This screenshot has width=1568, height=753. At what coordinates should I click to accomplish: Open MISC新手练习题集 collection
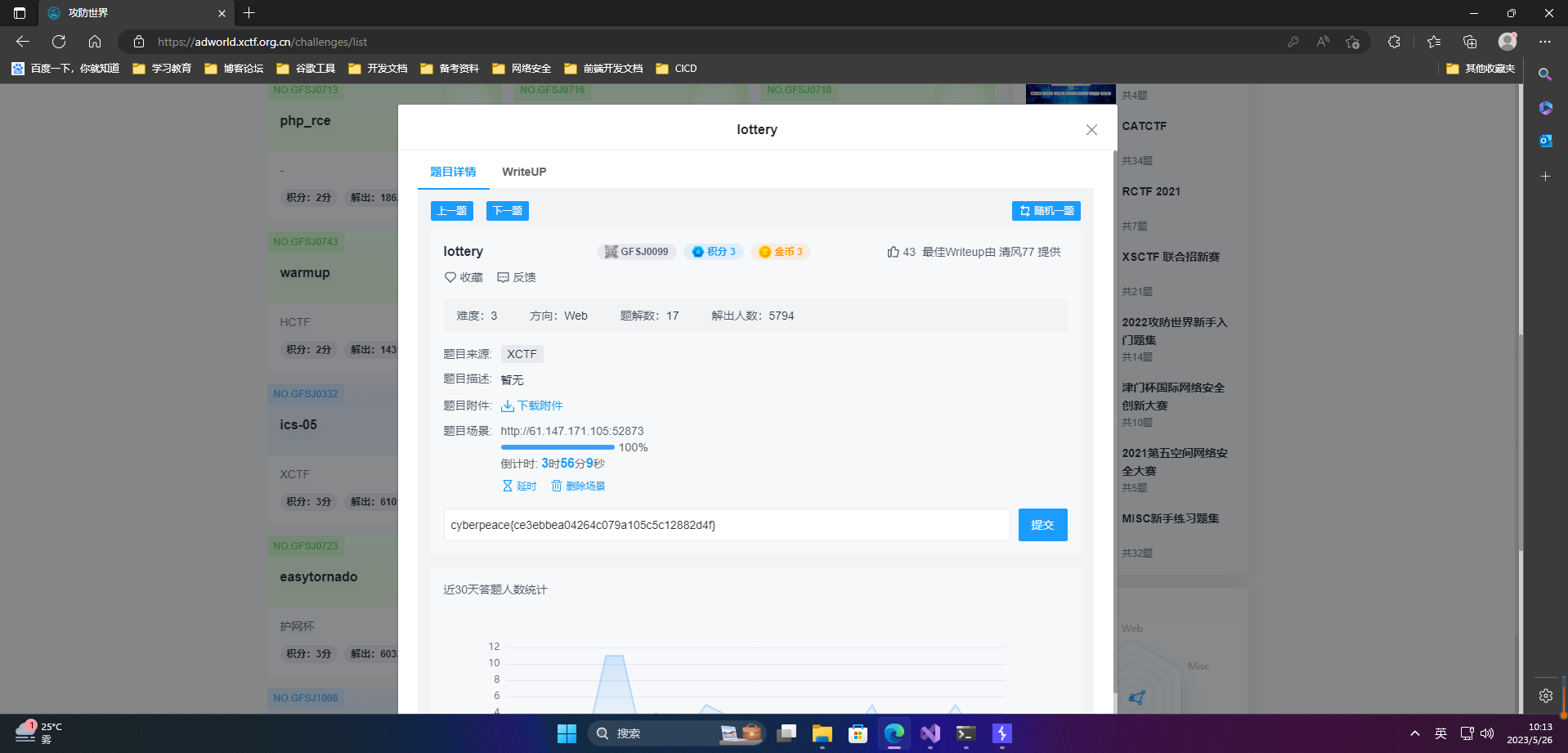point(1171,518)
